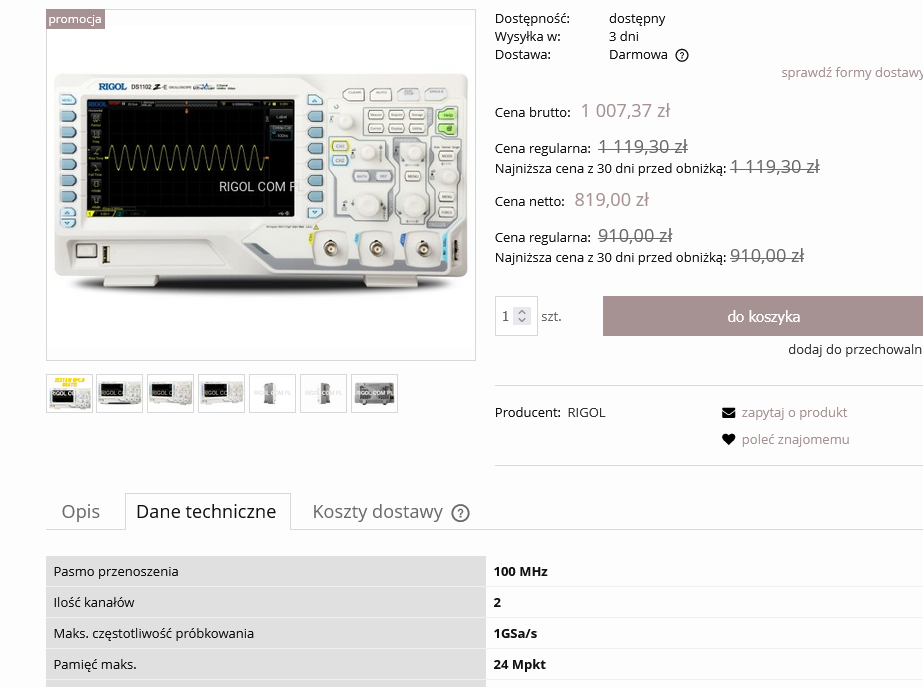Image resolution: width=923 pixels, height=687 pixels.
Task: Click the heart icon beside 'poleć znajomemu'
Action: pyautogui.click(x=728, y=440)
